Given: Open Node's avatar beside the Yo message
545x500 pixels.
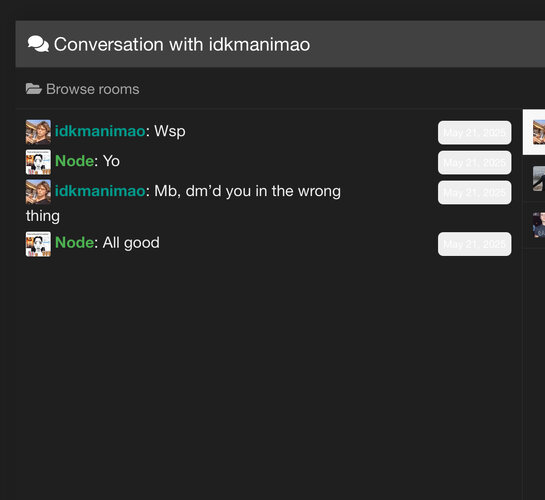Looking at the screenshot, I should coord(38,162).
